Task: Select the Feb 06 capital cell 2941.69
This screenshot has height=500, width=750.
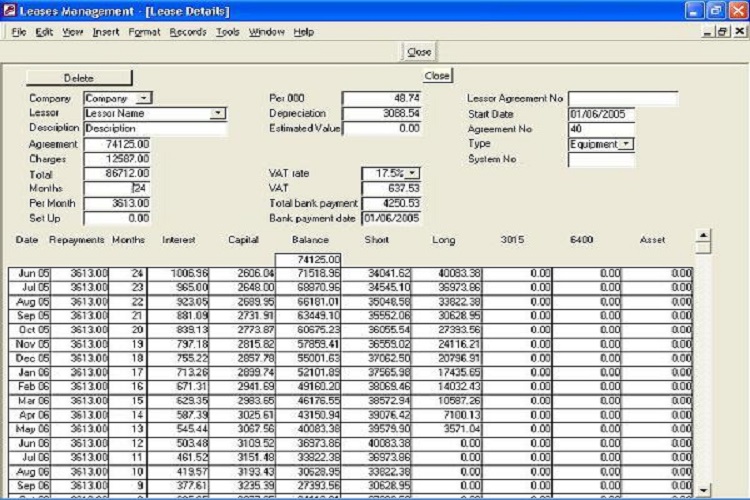Action: click(x=243, y=387)
